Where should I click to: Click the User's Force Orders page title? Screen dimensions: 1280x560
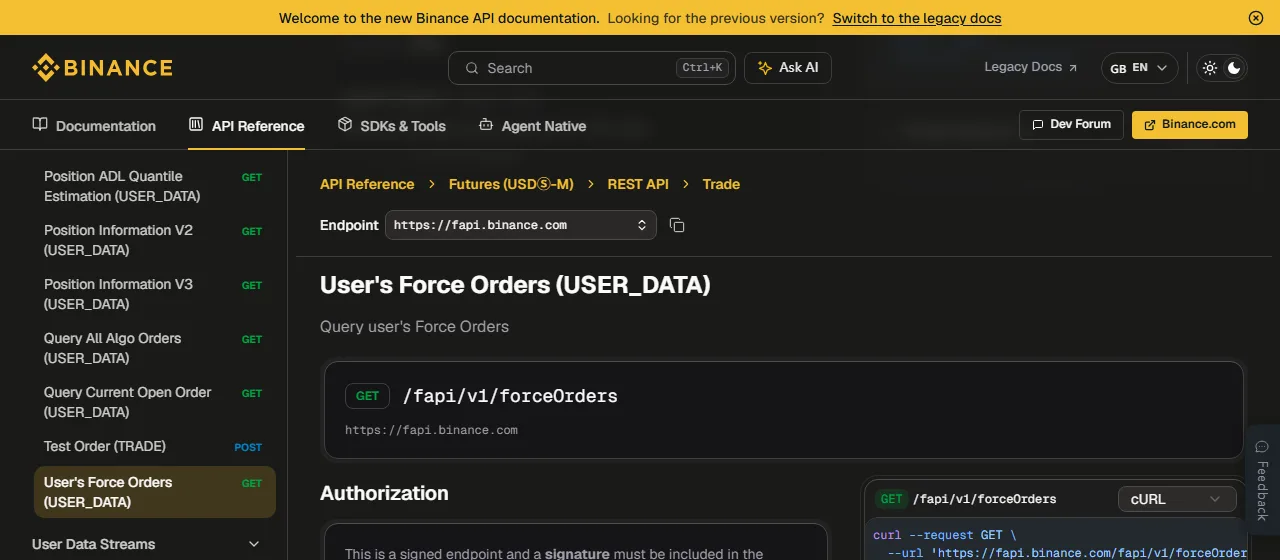pyautogui.click(x=515, y=285)
